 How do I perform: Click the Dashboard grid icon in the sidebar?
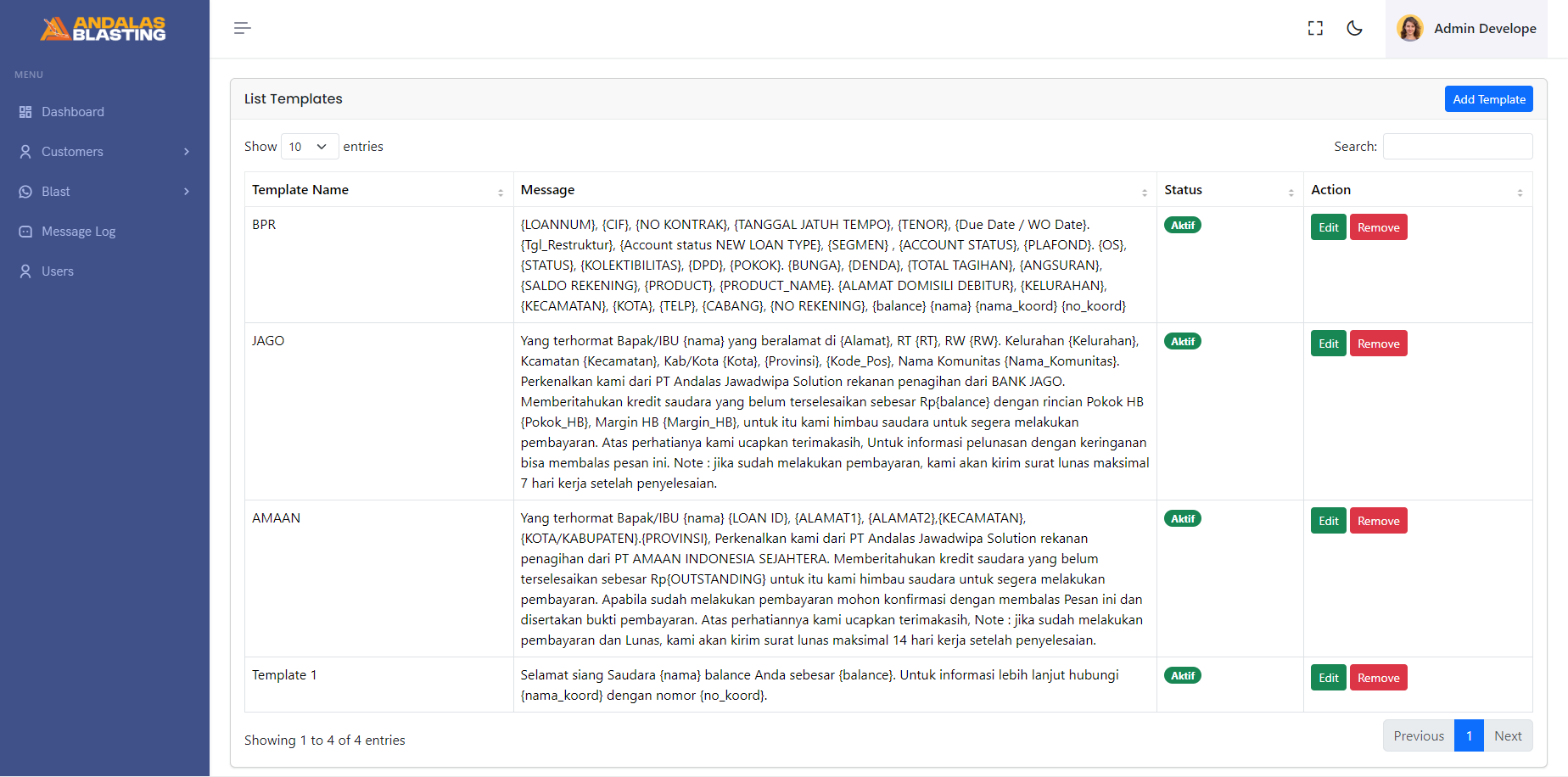(25, 112)
